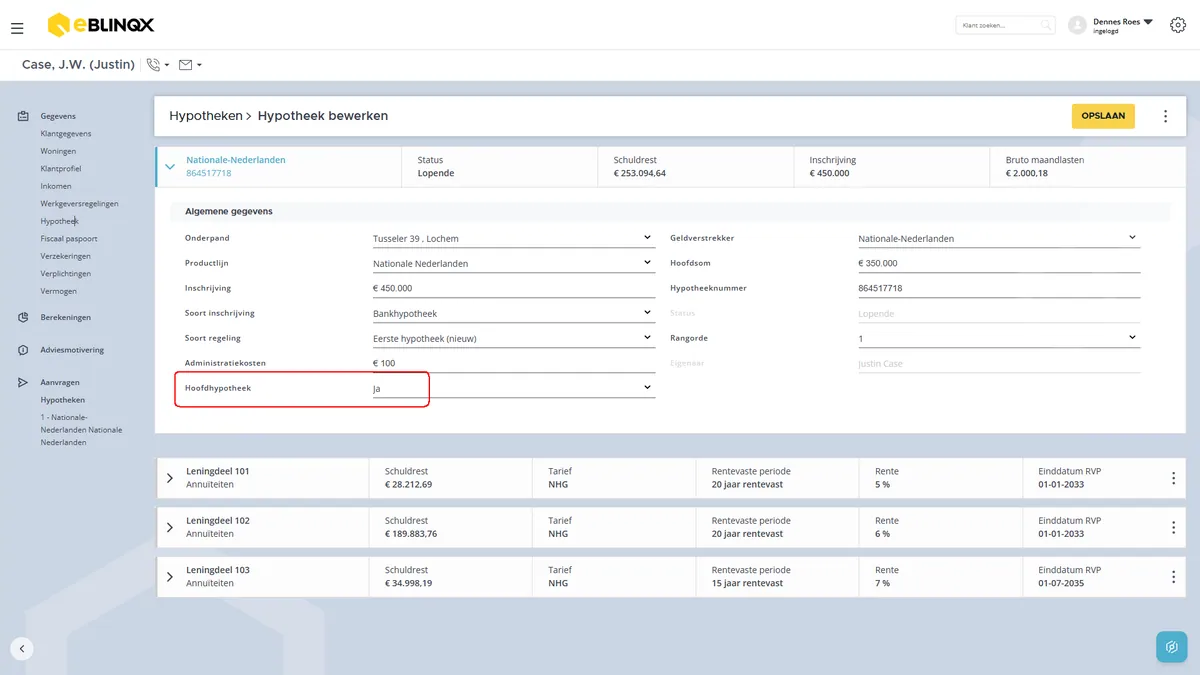Viewport: 1200px width, 675px height.
Task: Go to Woningen in sidebar
Action: coord(58,152)
